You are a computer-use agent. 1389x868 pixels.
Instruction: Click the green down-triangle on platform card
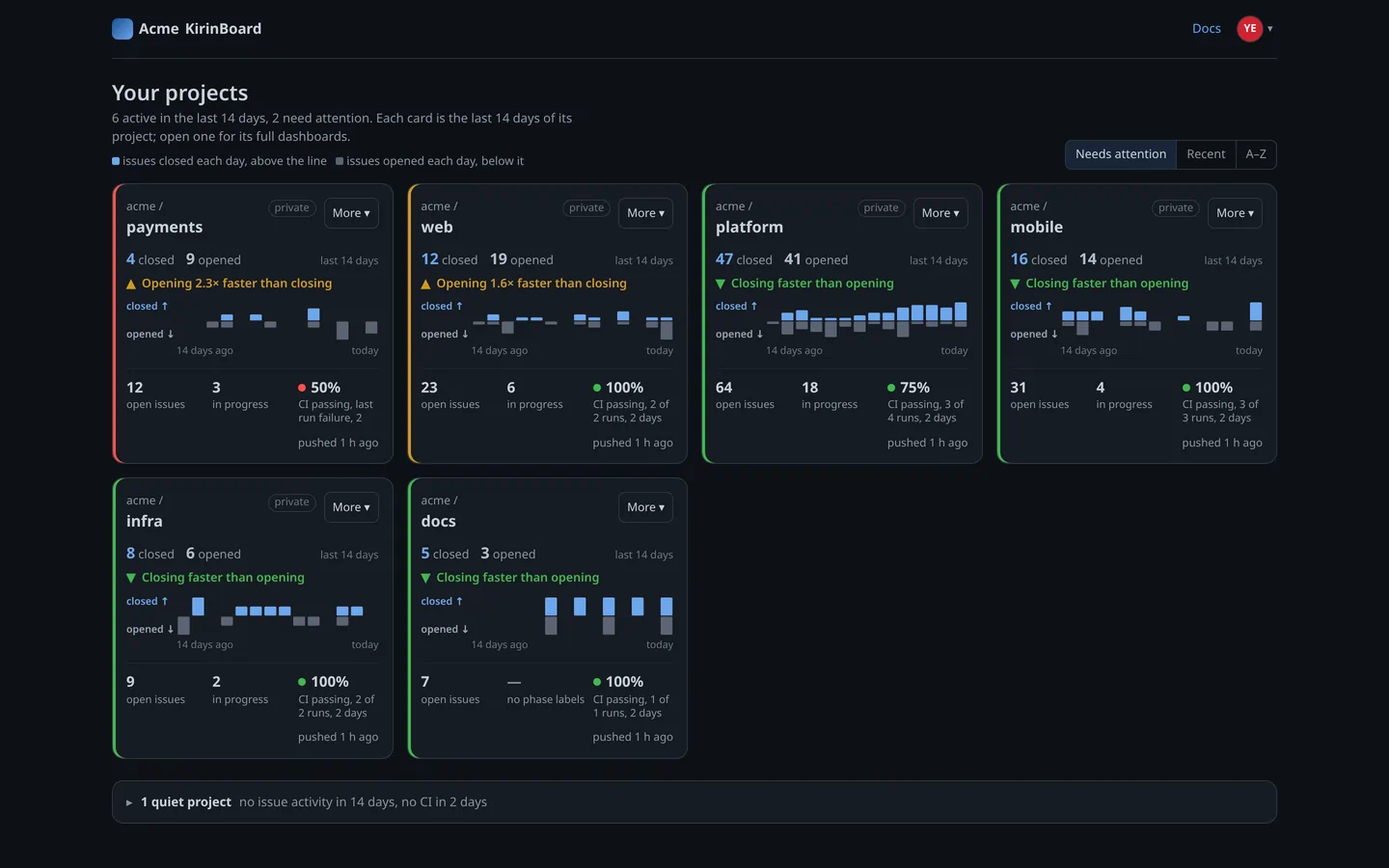721,285
